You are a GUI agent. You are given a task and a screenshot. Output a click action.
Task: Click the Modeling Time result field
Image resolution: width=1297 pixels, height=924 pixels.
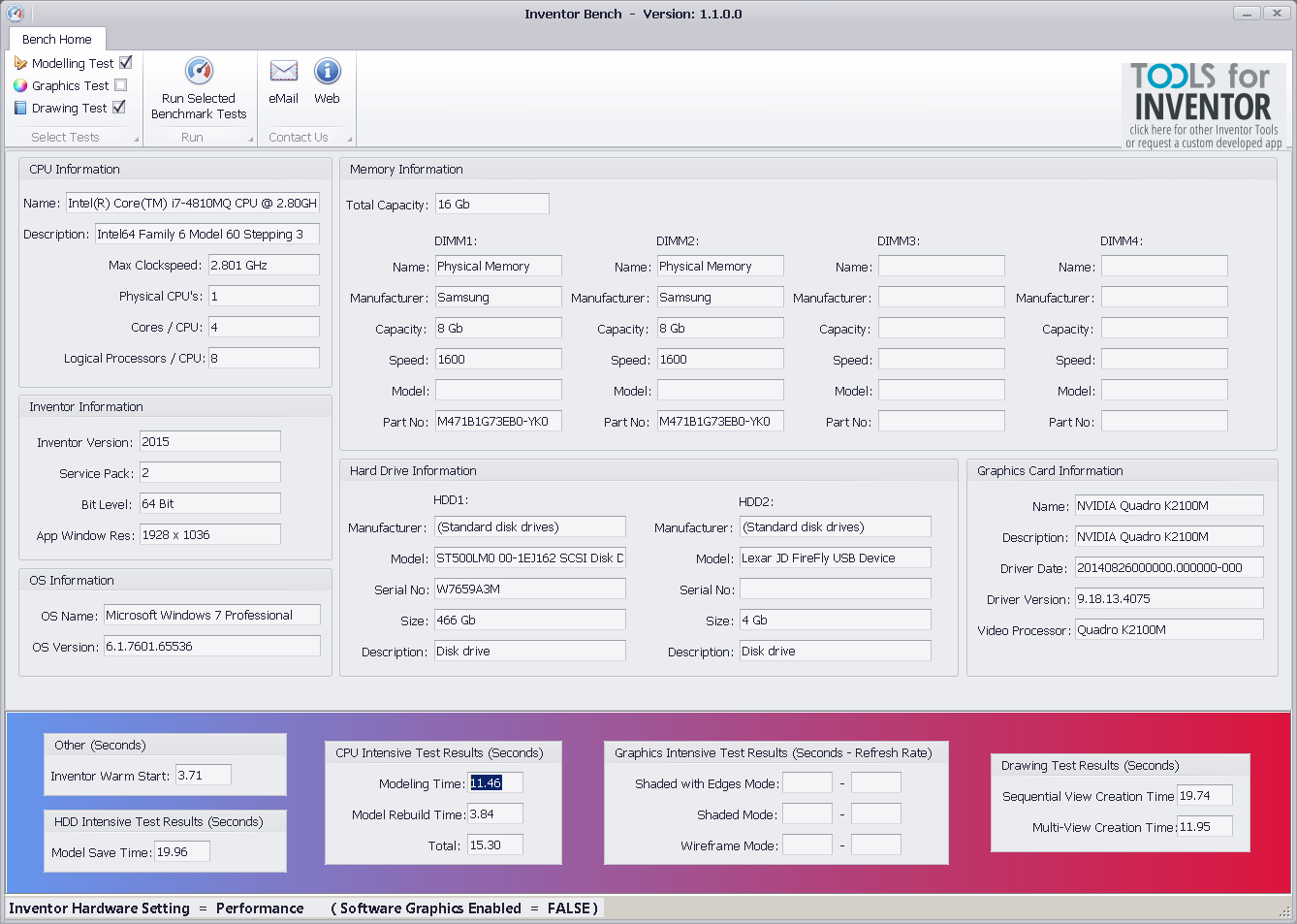[495, 783]
